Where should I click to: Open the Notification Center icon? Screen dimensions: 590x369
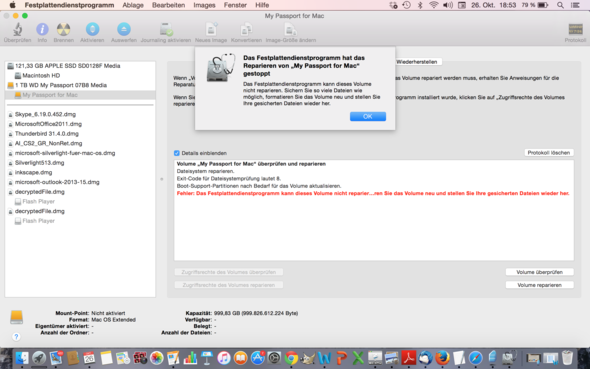click(575, 5)
